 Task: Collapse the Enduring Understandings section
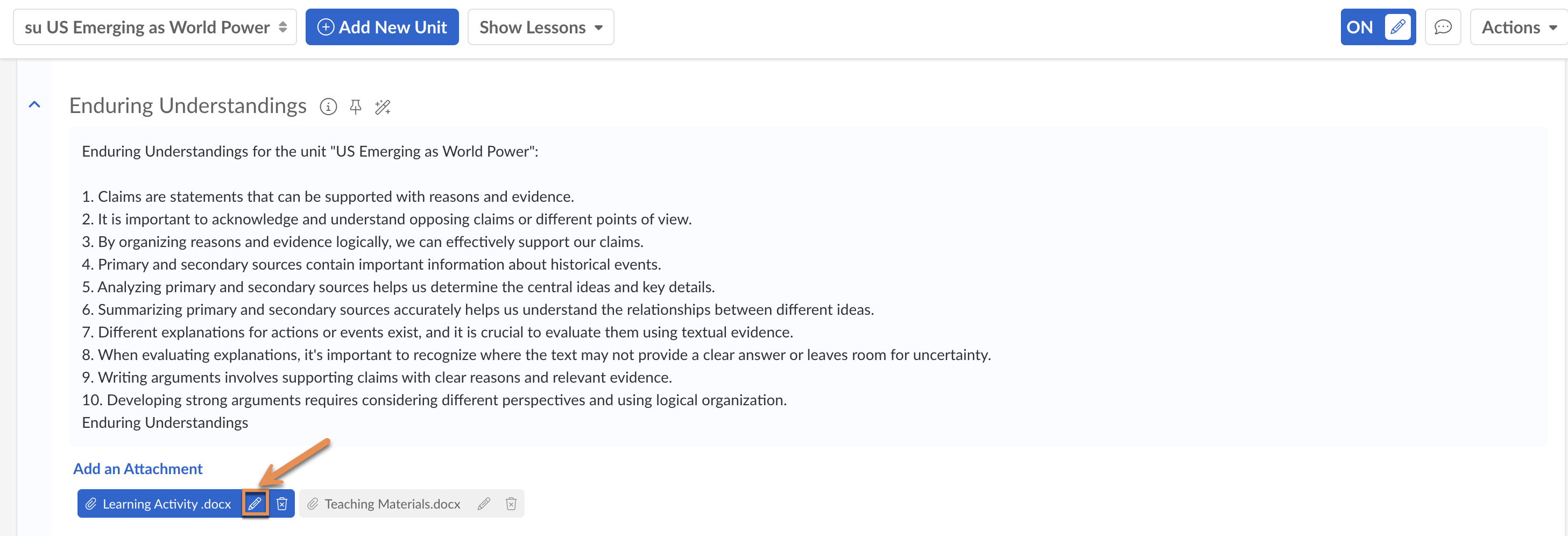[34, 105]
